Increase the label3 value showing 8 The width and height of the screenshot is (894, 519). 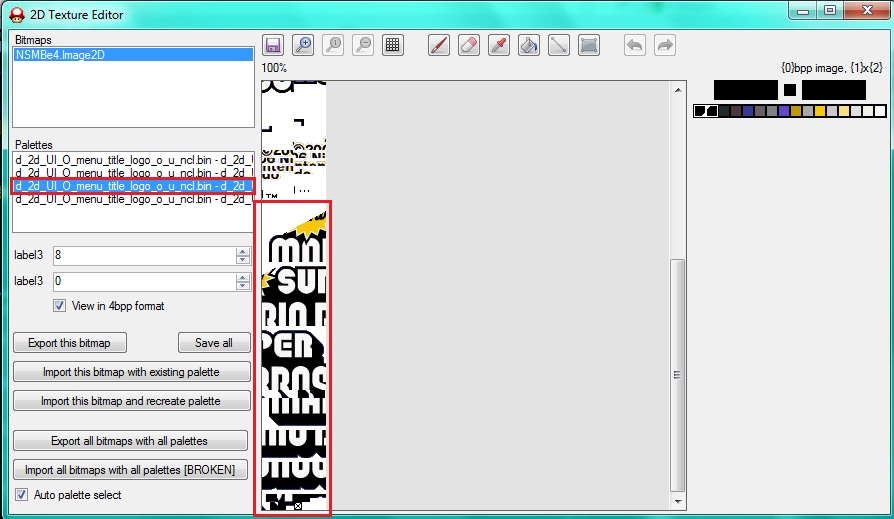[x=243, y=252]
